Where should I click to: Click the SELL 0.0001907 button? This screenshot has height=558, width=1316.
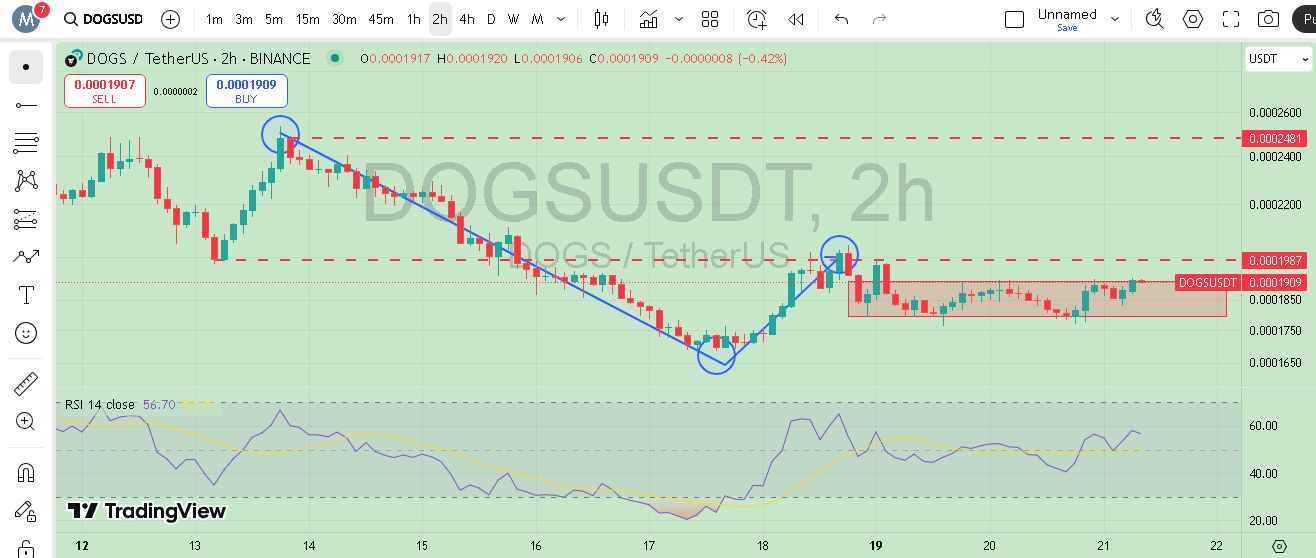pos(105,91)
